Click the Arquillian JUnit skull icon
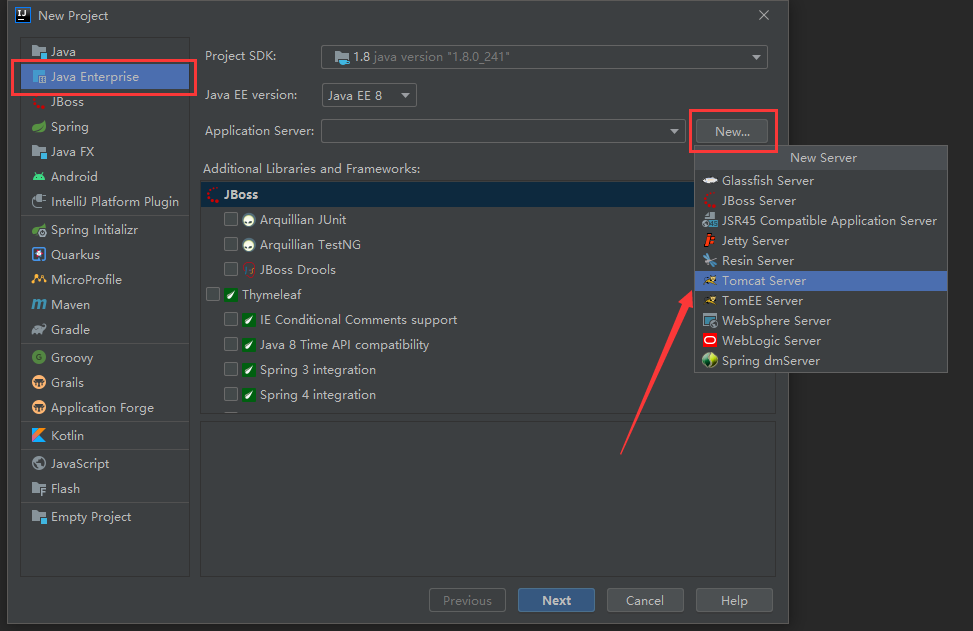The height and width of the screenshot is (631, 973). click(x=249, y=220)
